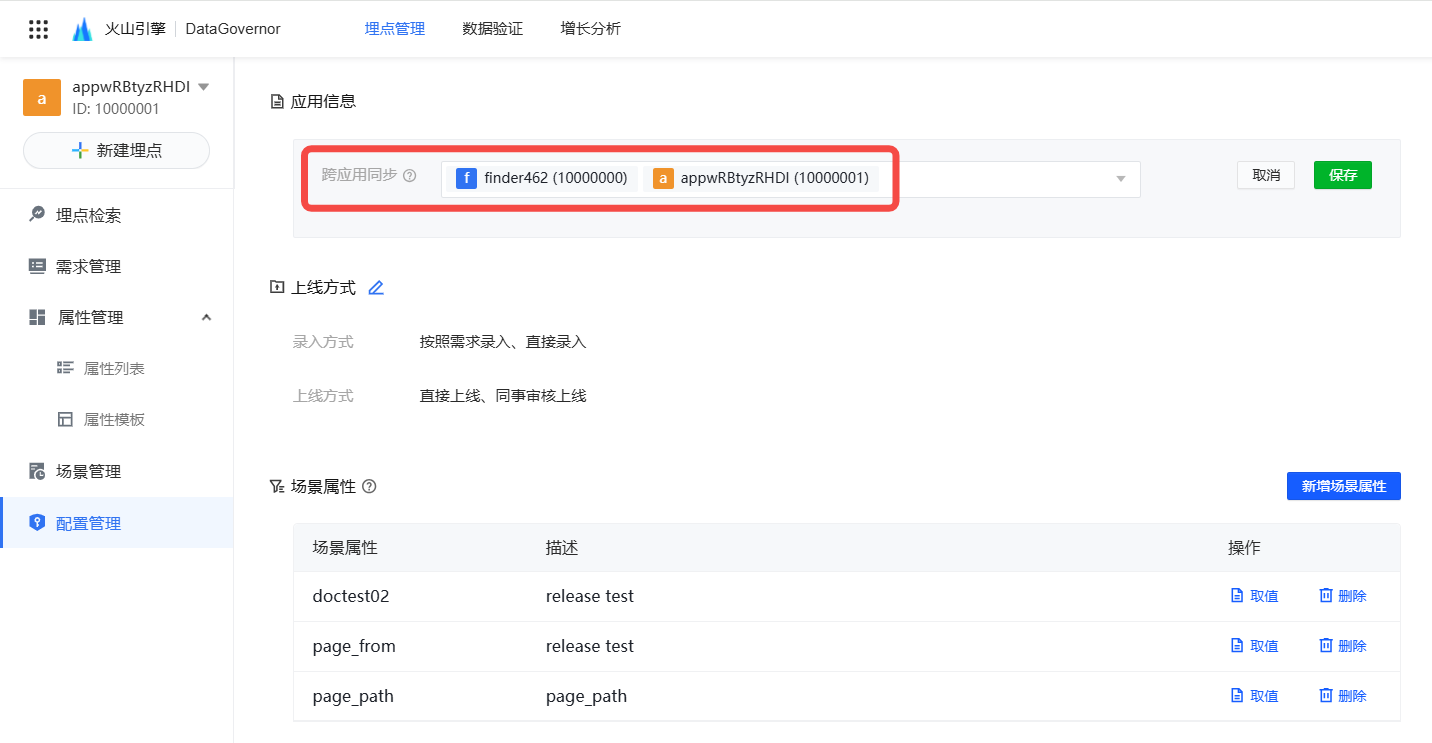This screenshot has width=1432, height=743.
Task: Click help icon next to 跨应用同步
Action: pyautogui.click(x=409, y=175)
